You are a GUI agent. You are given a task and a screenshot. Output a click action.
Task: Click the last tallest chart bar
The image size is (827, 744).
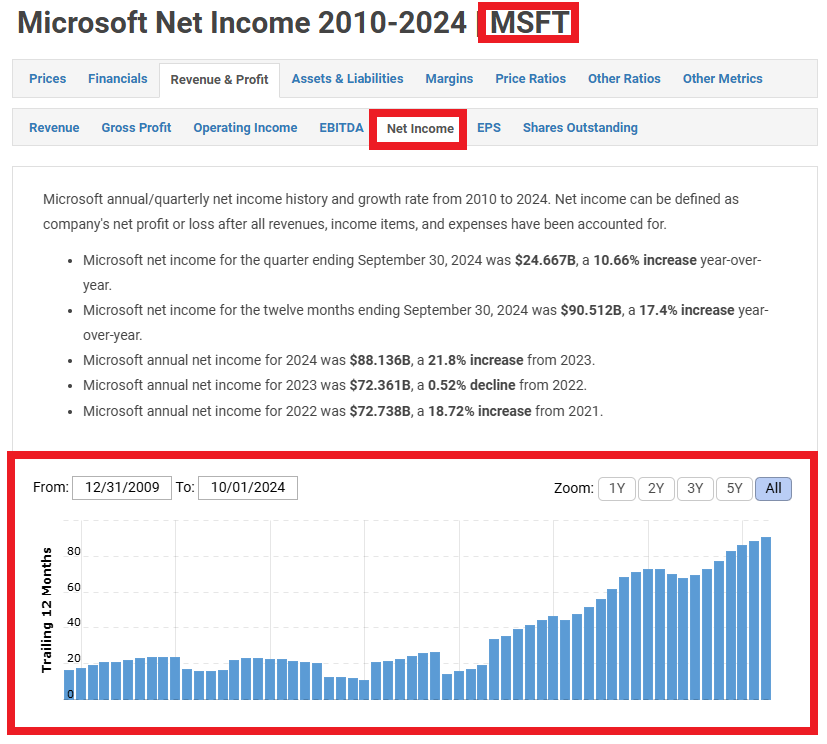pyautogui.click(x=766, y=619)
